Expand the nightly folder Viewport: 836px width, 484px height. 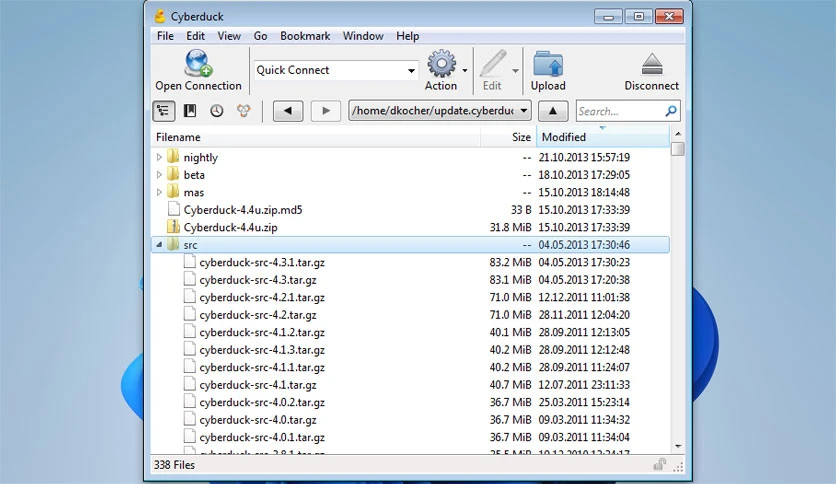(x=159, y=157)
